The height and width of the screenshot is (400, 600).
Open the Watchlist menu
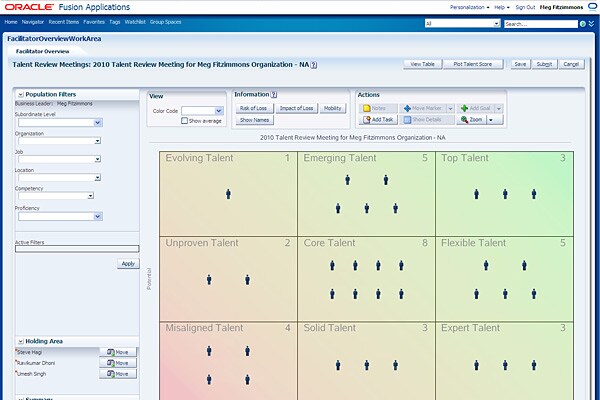tap(135, 22)
